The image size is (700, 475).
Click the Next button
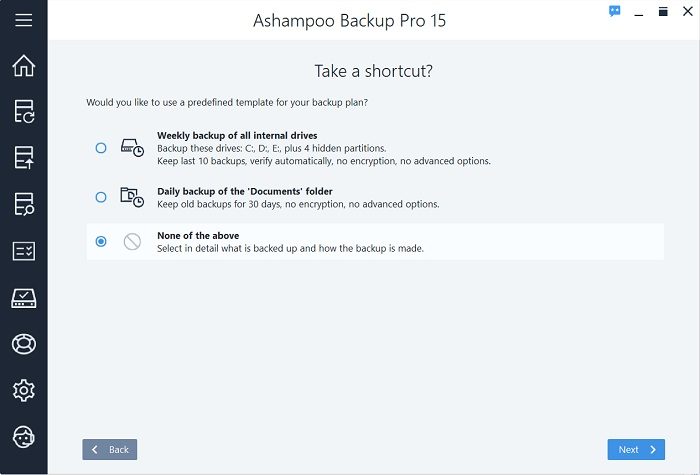pos(636,450)
